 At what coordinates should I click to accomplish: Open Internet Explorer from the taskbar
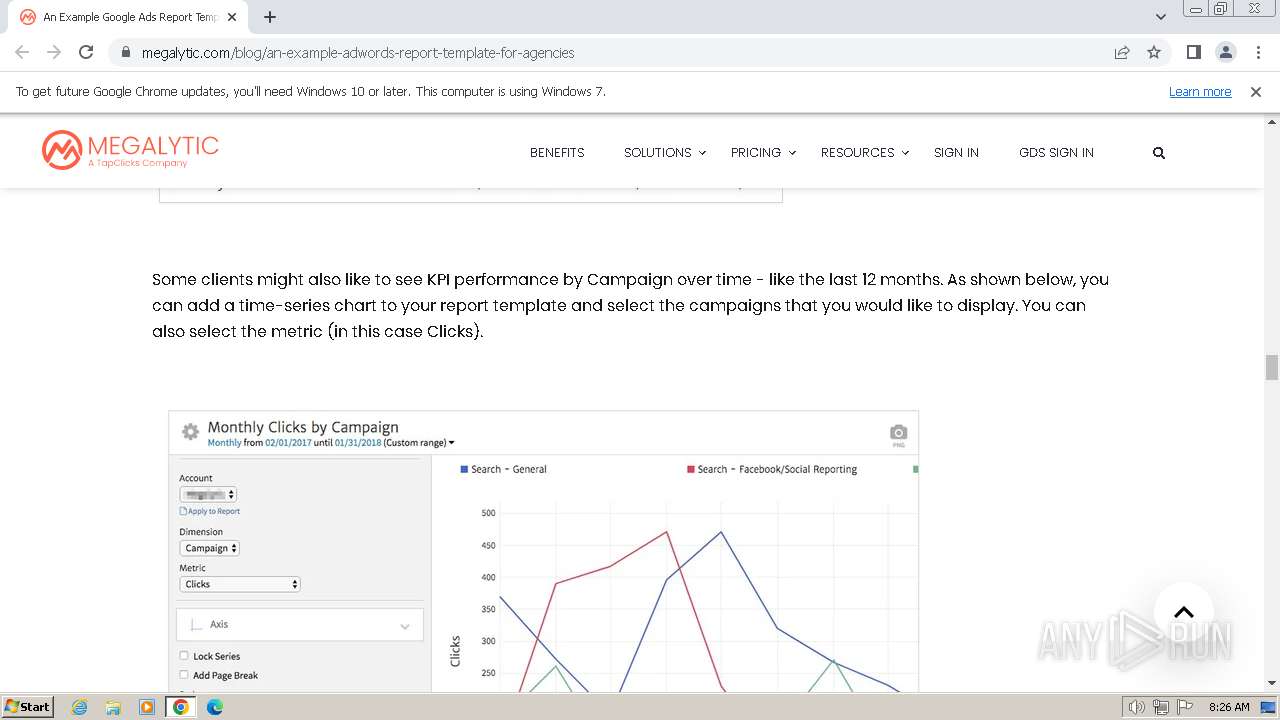point(80,707)
